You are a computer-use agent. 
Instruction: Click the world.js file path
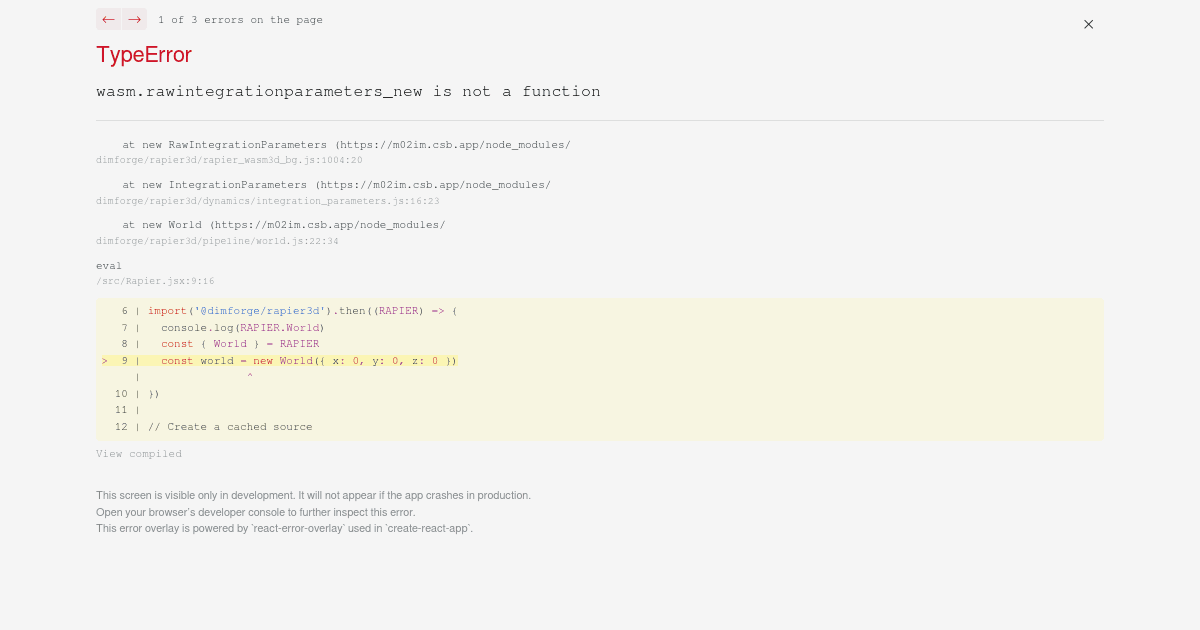click(217, 241)
